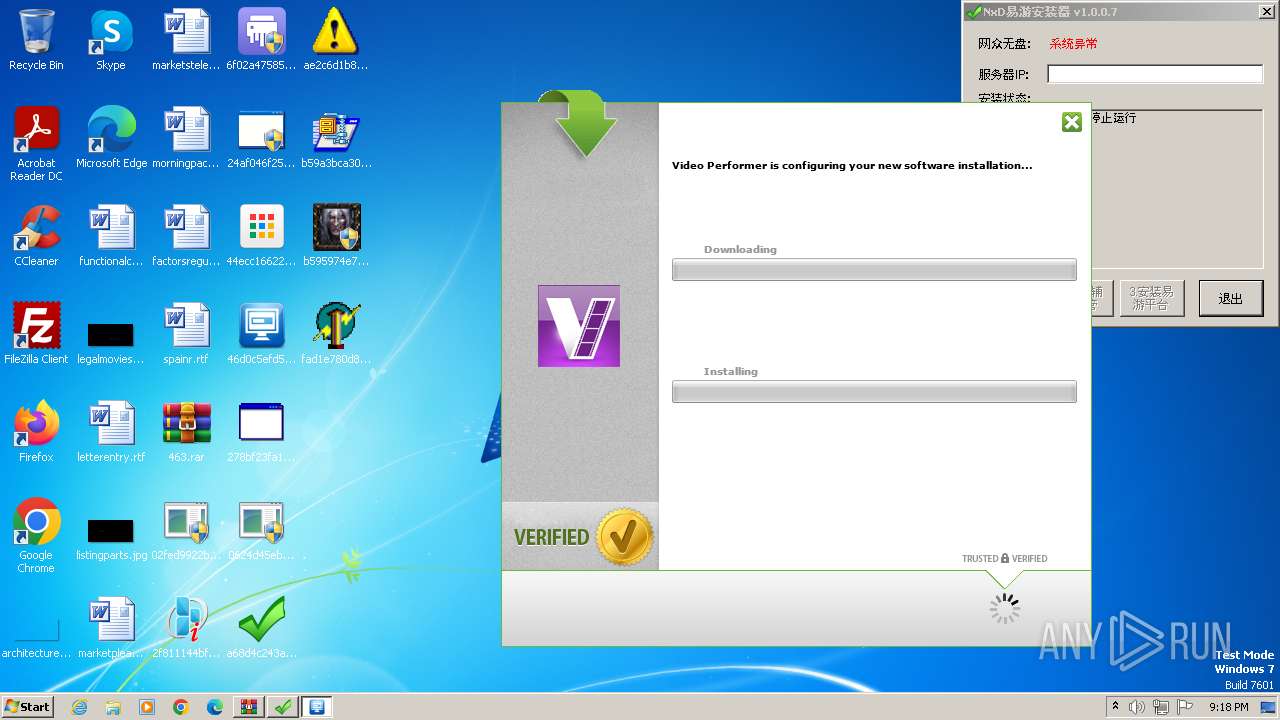Select the 2f811144bf info icon
Viewport: 1280px width, 720px height.
click(x=186, y=628)
